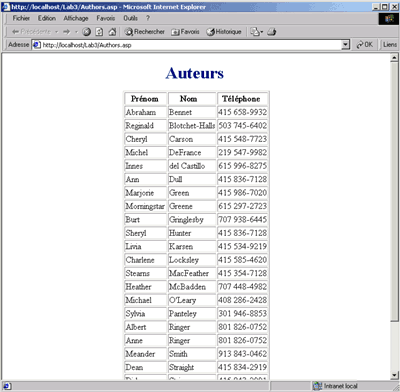Click the Liens links bar label
This screenshot has width=400, height=392.
pyautogui.click(x=390, y=44)
